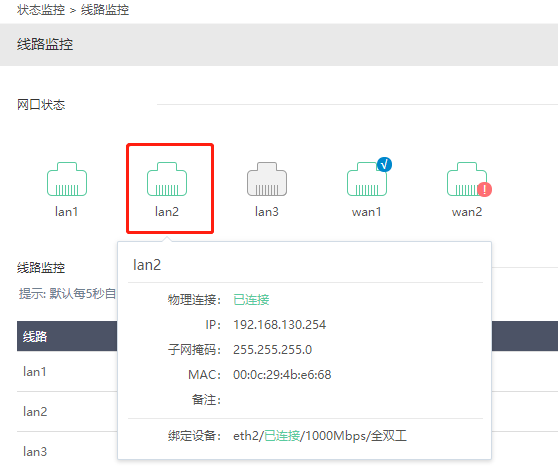Click the IP address 192.168.130.254
The width and height of the screenshot is (558, 466).
pyautogui.click(x=279, y=325)
